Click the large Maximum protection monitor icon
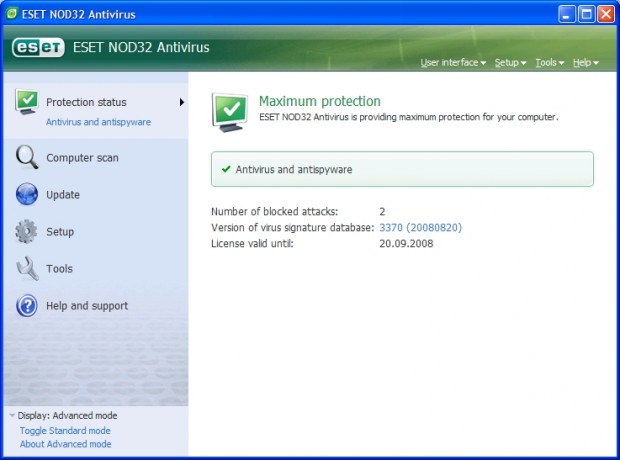Viewport: 620px width, 460px height. coord(230,112)
